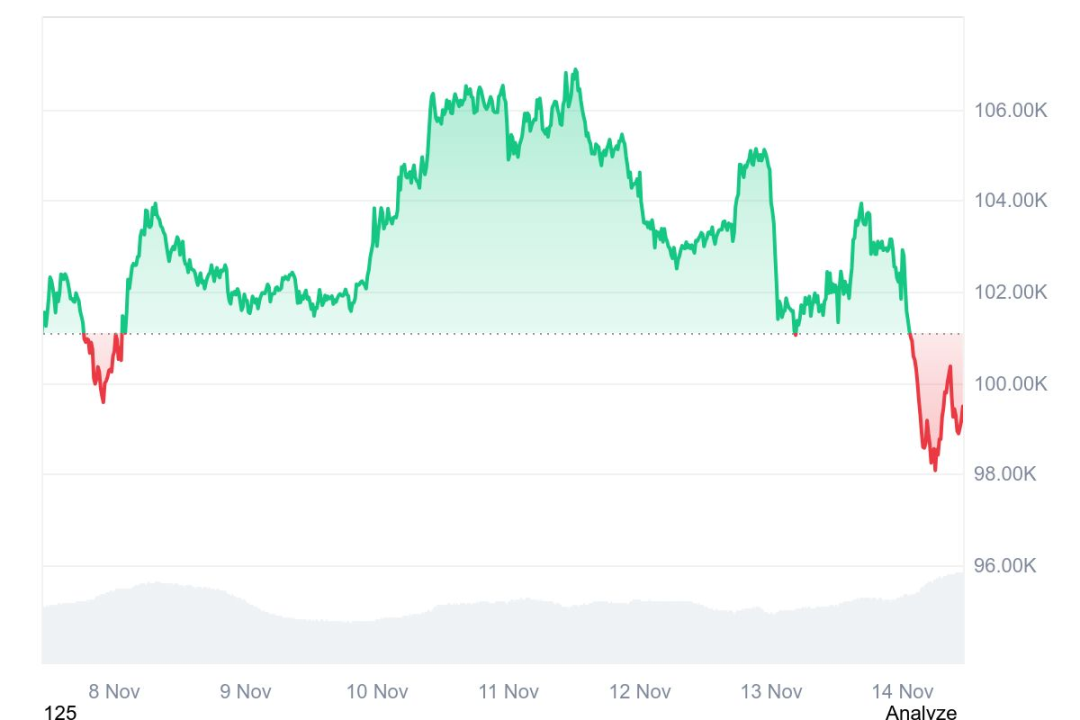Select the 12 Nov date label

(640, 691)
